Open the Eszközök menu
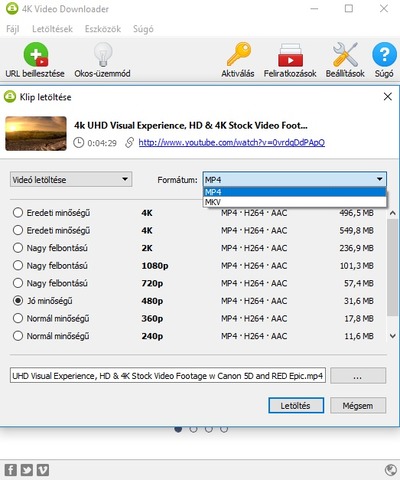The image size is (400, 480). click(103, 29)
